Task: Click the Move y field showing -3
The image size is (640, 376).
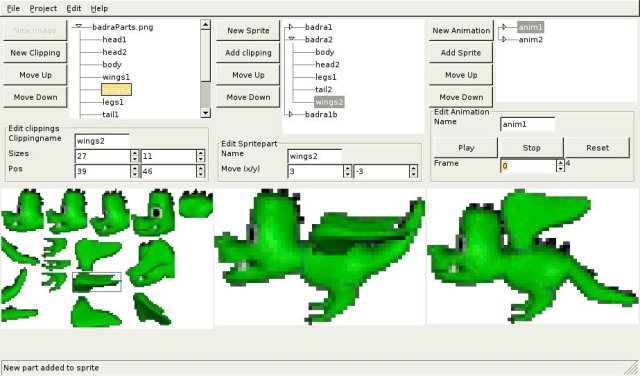Action: [382, 171]
